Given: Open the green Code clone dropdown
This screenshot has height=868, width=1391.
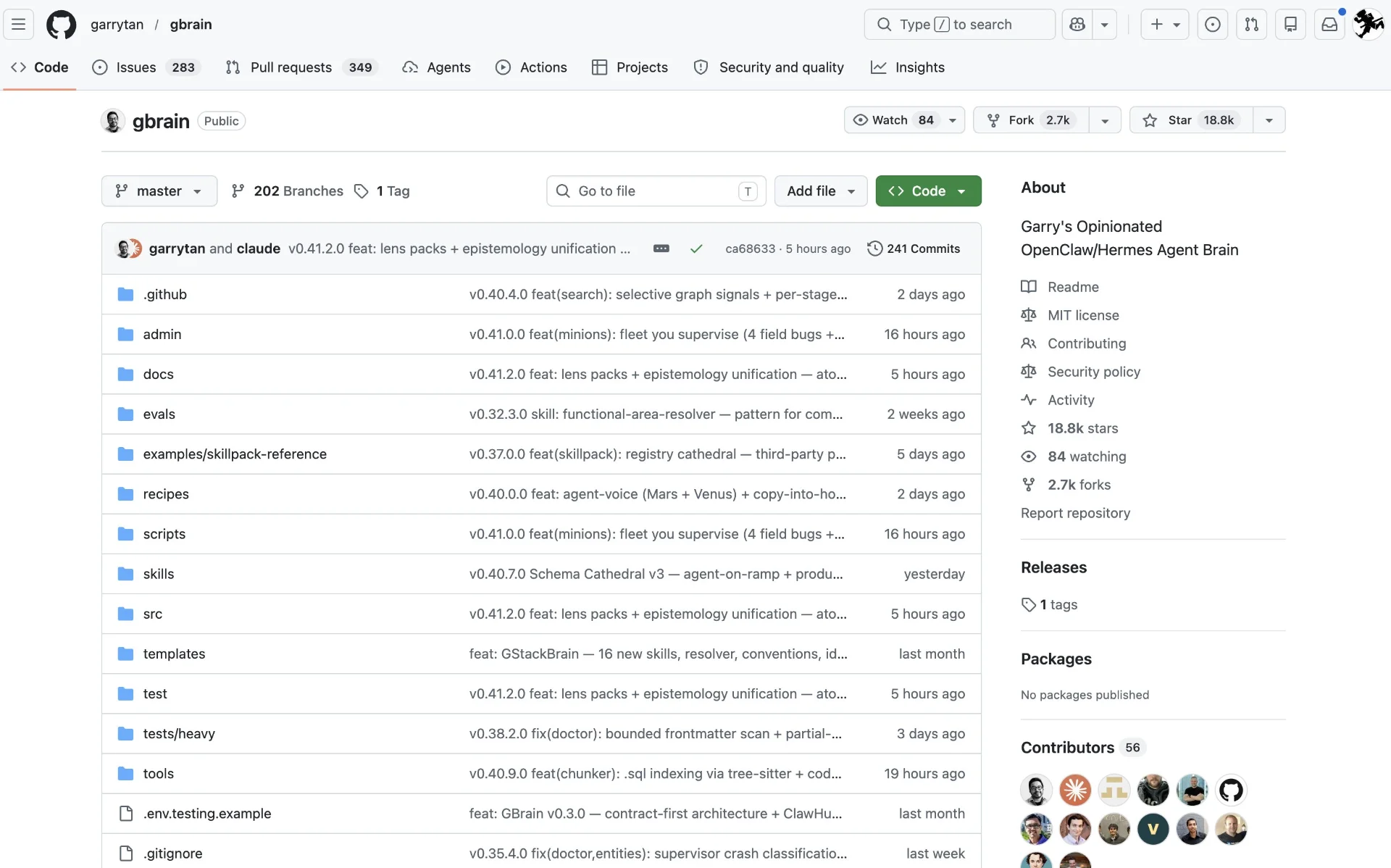Looking at the screenshot, I should pos(928,191).
